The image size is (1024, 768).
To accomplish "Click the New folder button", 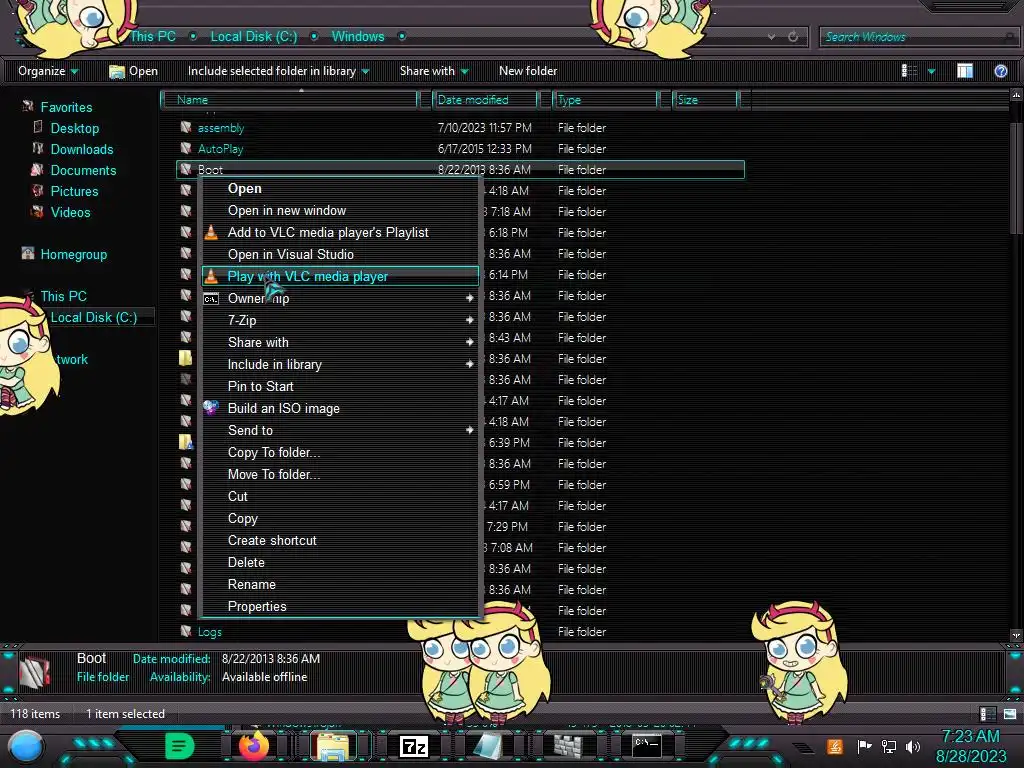I will coord(528,71).
